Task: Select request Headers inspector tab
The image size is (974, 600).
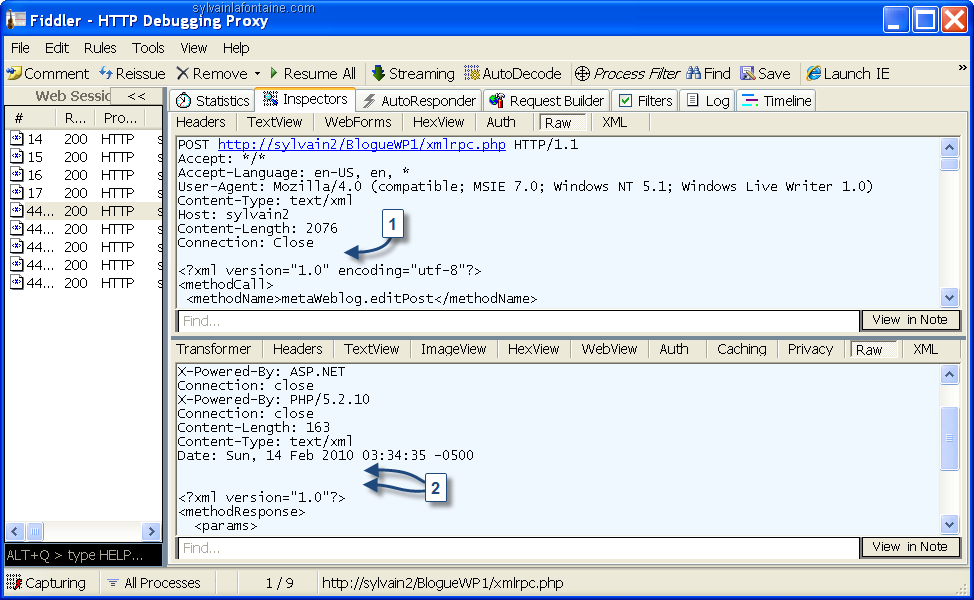Action: (x=201, y=122)
